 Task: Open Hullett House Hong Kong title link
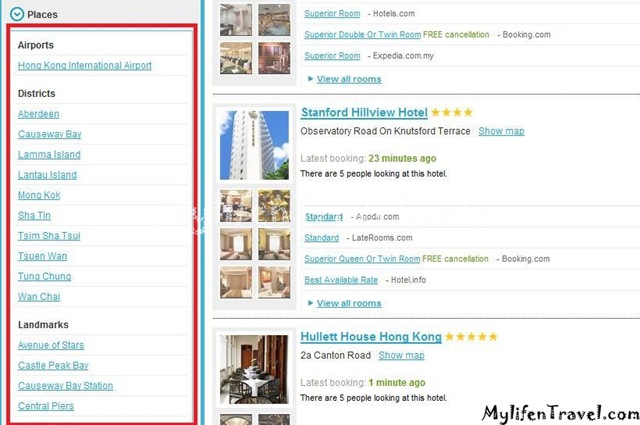pos(371,337)
